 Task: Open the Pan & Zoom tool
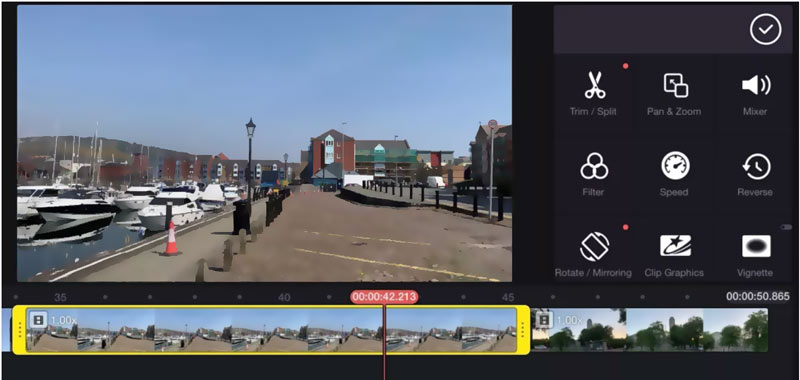click(x=674, y=93)
